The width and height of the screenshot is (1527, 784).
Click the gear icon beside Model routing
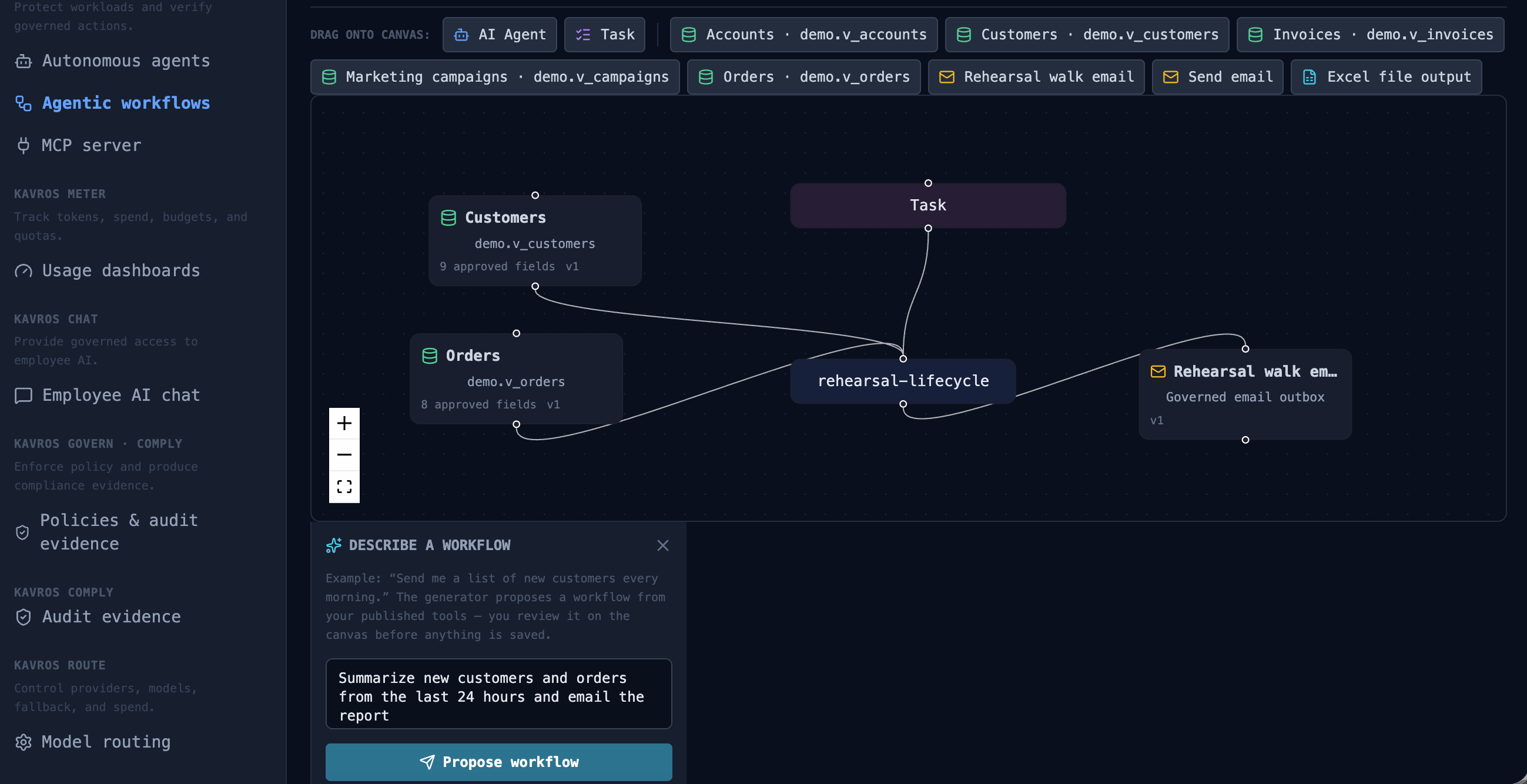[23, 742]
